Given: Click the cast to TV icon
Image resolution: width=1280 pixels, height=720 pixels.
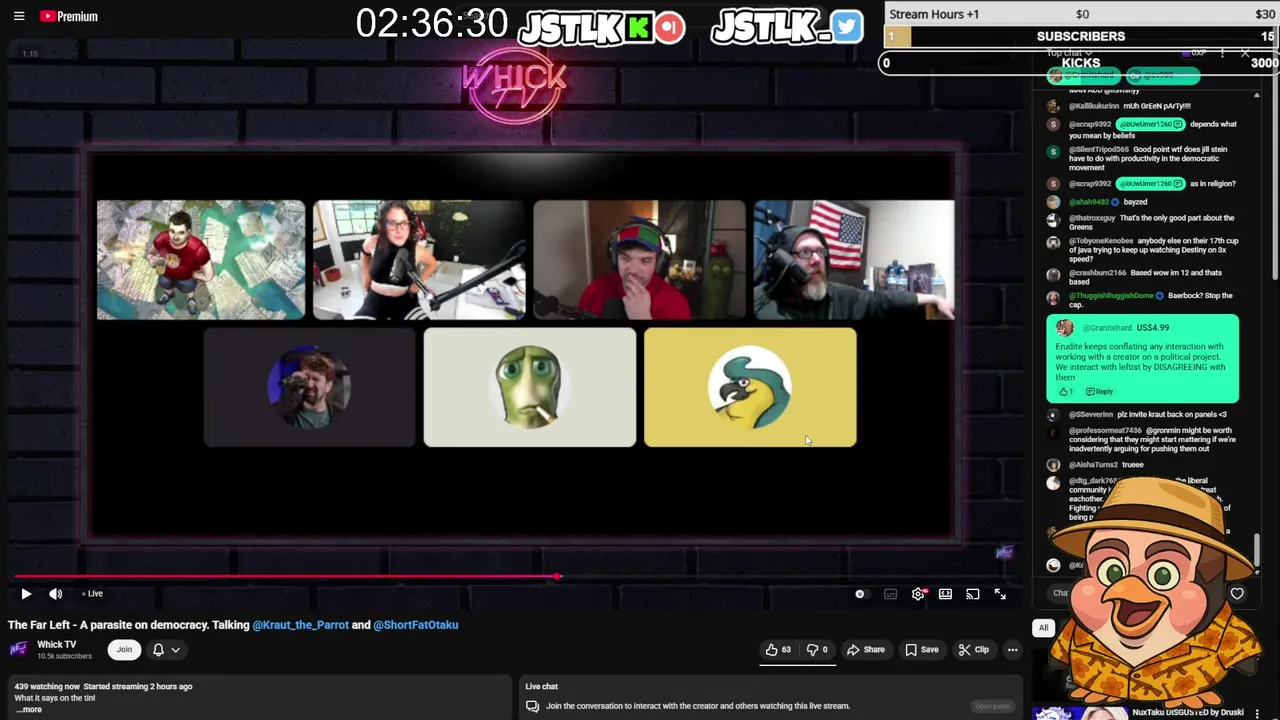Looking at the screenshot, I should point(972,594).
